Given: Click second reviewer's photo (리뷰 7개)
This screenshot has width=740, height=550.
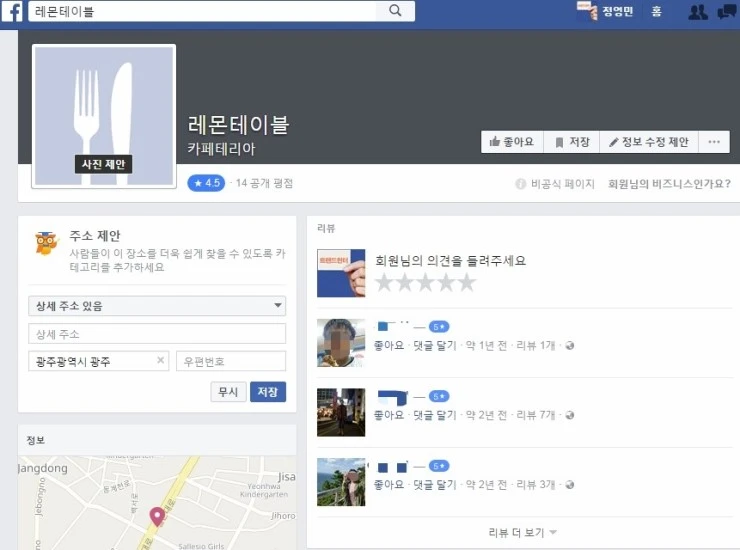Looking at the screenshot, I should (341, 412).
